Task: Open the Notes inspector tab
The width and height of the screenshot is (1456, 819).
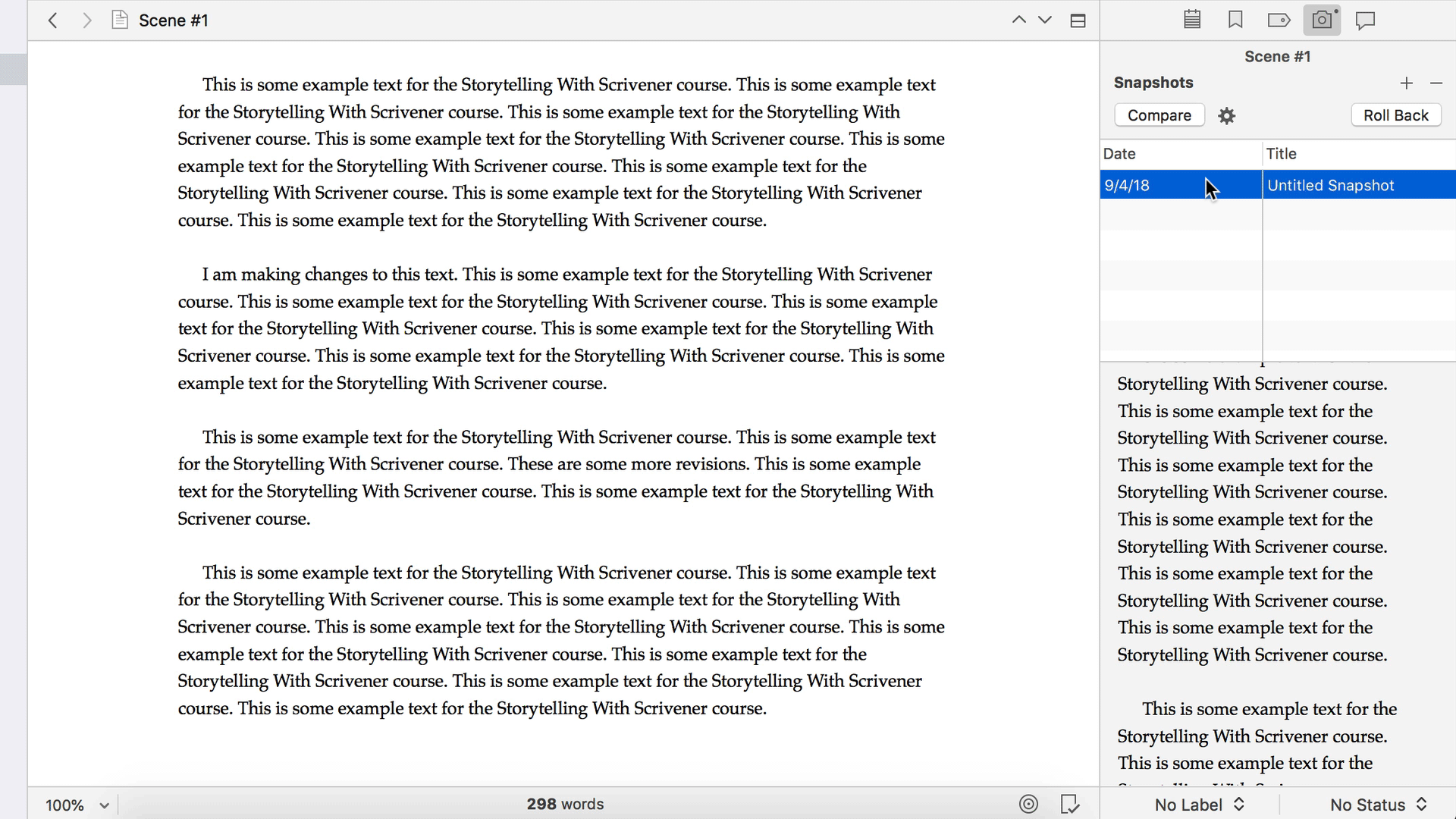Action: tap(1192, 20)
